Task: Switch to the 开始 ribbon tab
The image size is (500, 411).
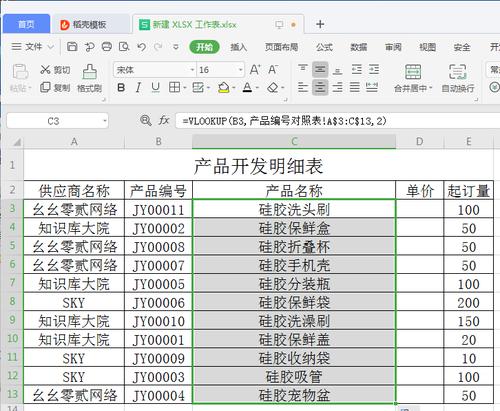Action: (x=204, y=47)
